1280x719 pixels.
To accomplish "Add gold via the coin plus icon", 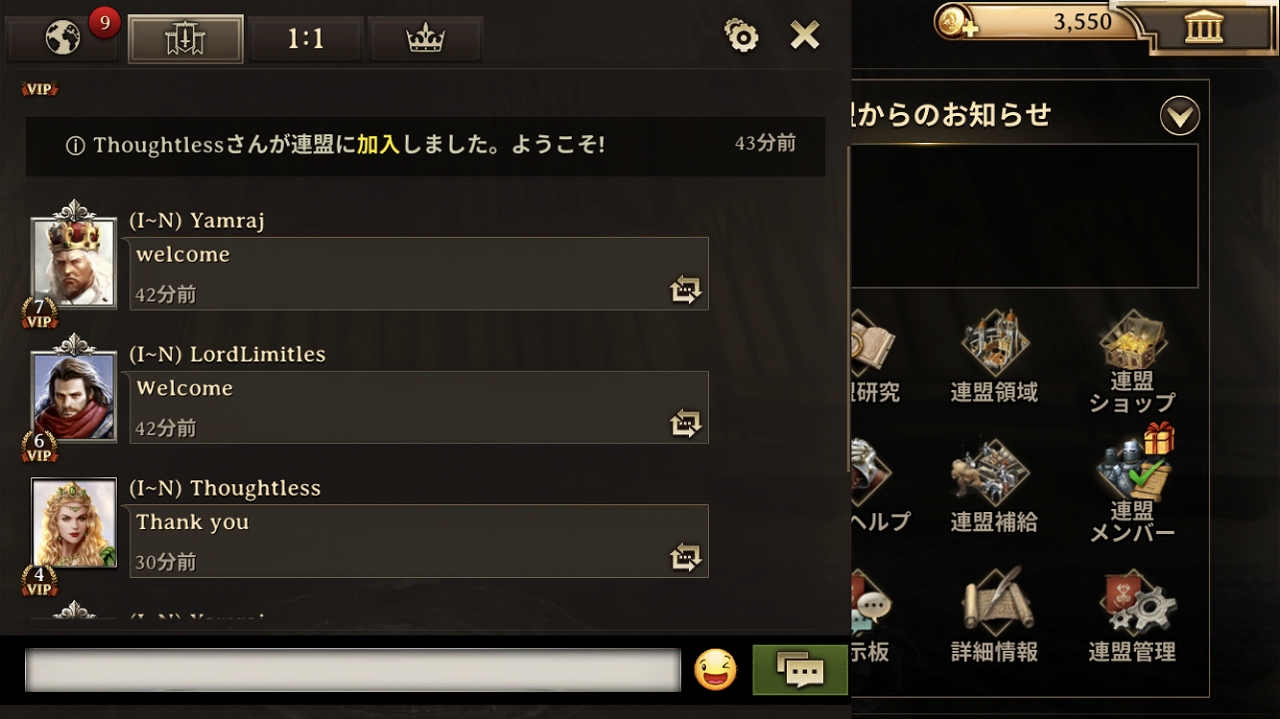I will point(956,22).
